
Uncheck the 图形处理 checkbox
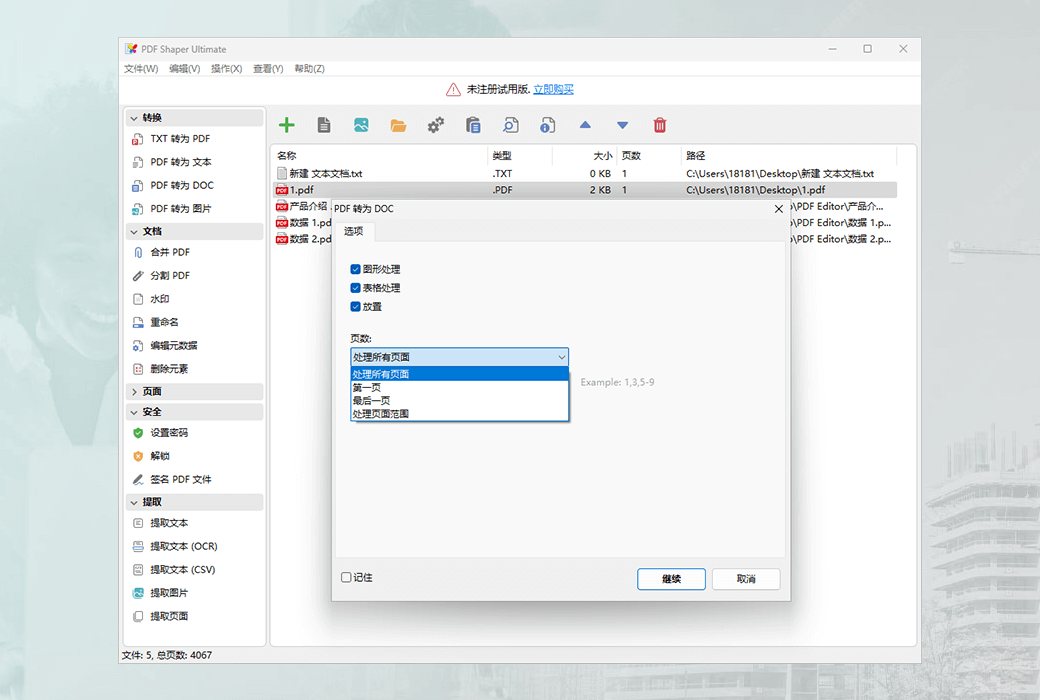[355, 268]
